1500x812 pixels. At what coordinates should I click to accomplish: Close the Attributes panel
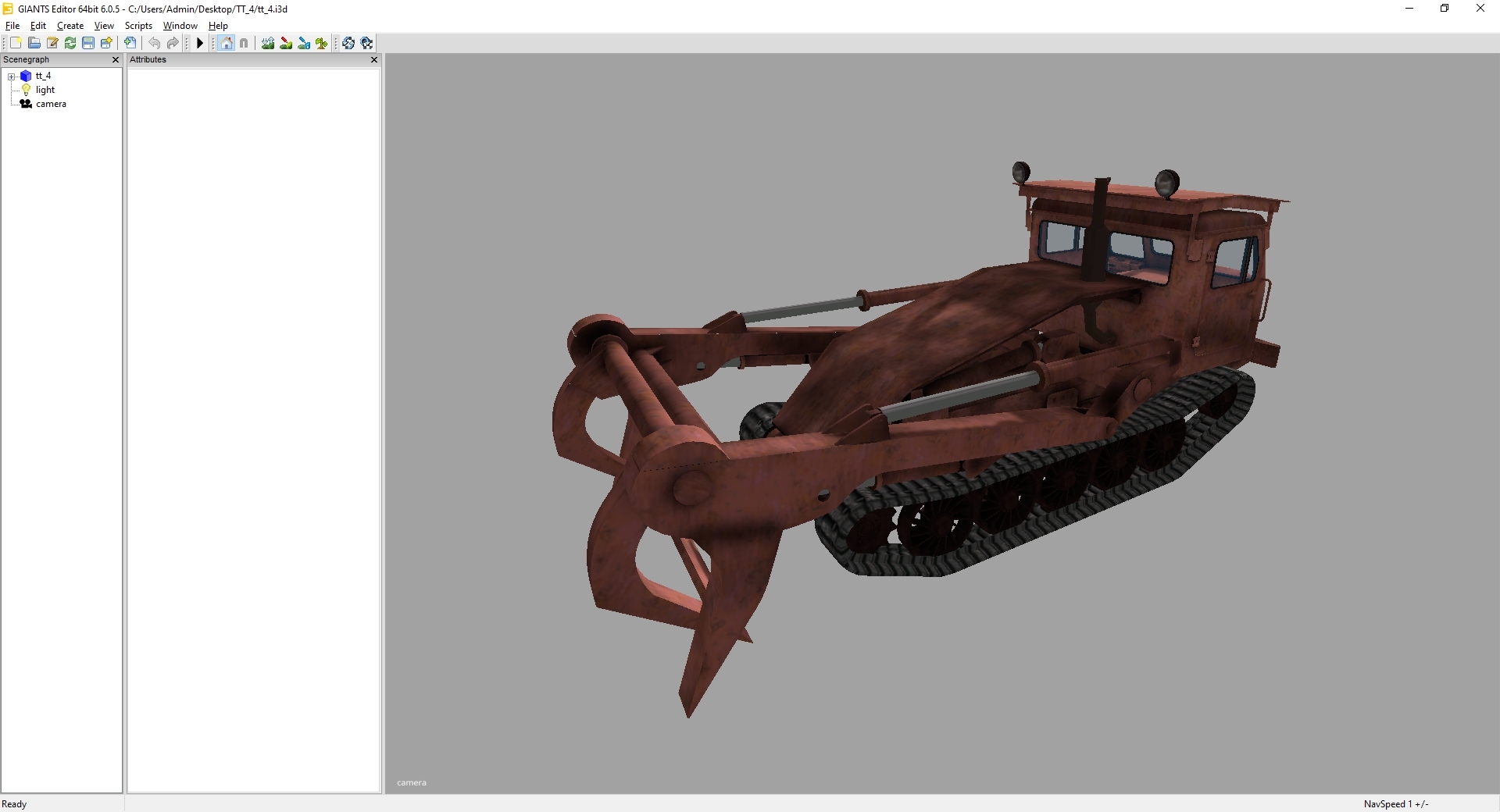click(373, 59)
